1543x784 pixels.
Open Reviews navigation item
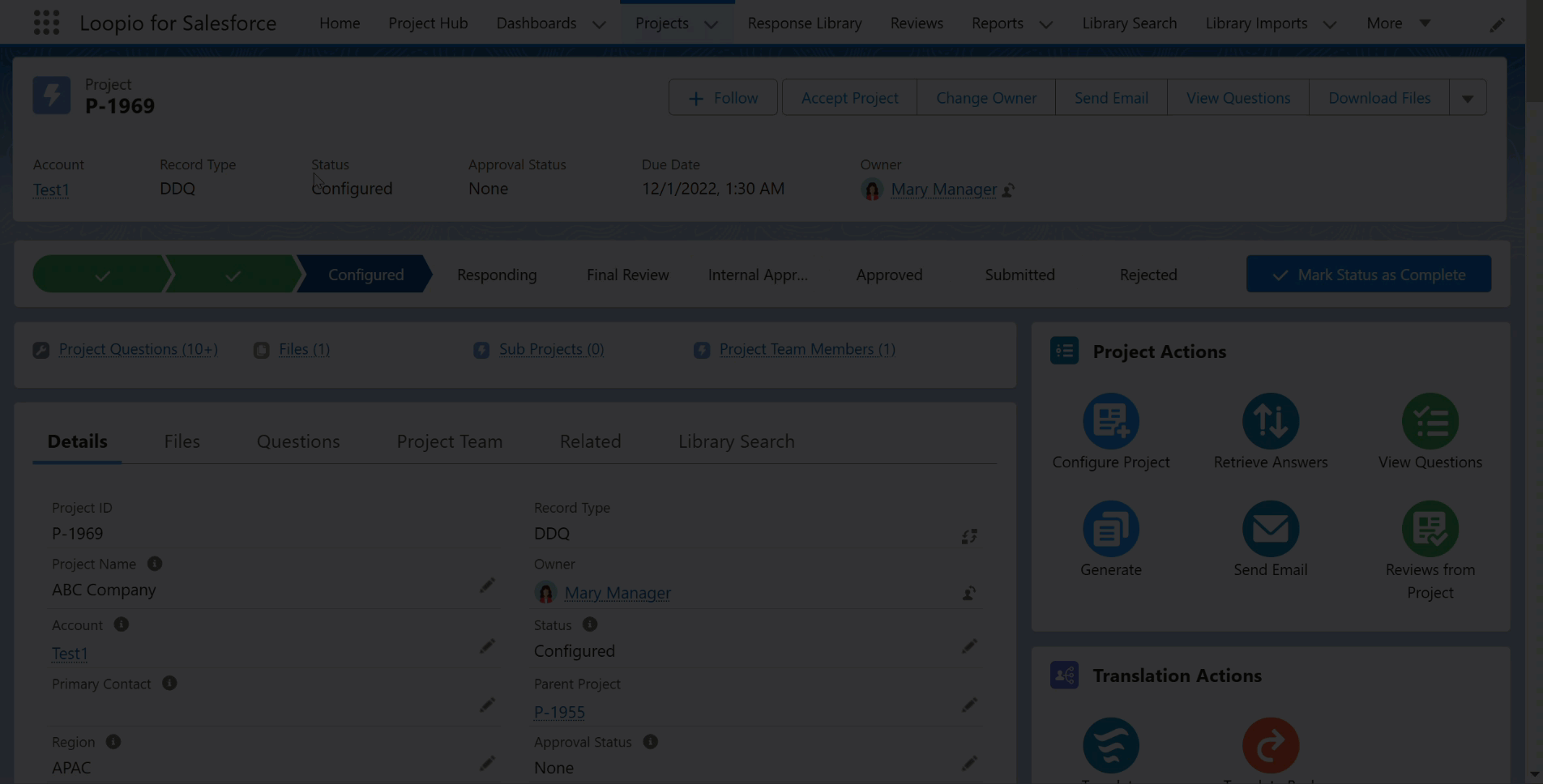[x=917, y=23]
